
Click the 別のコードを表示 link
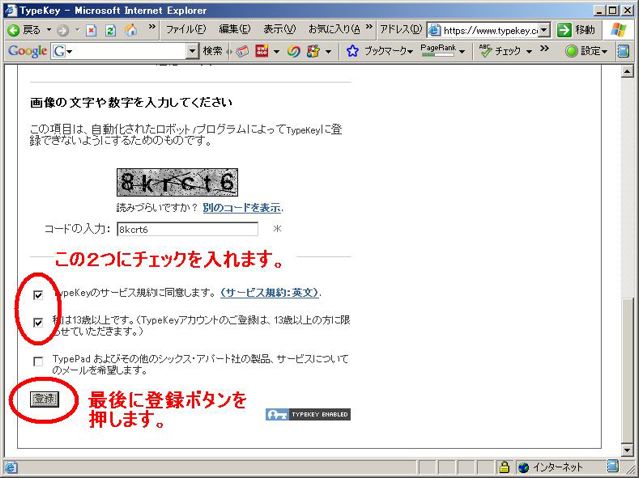[x=242, y=208]
